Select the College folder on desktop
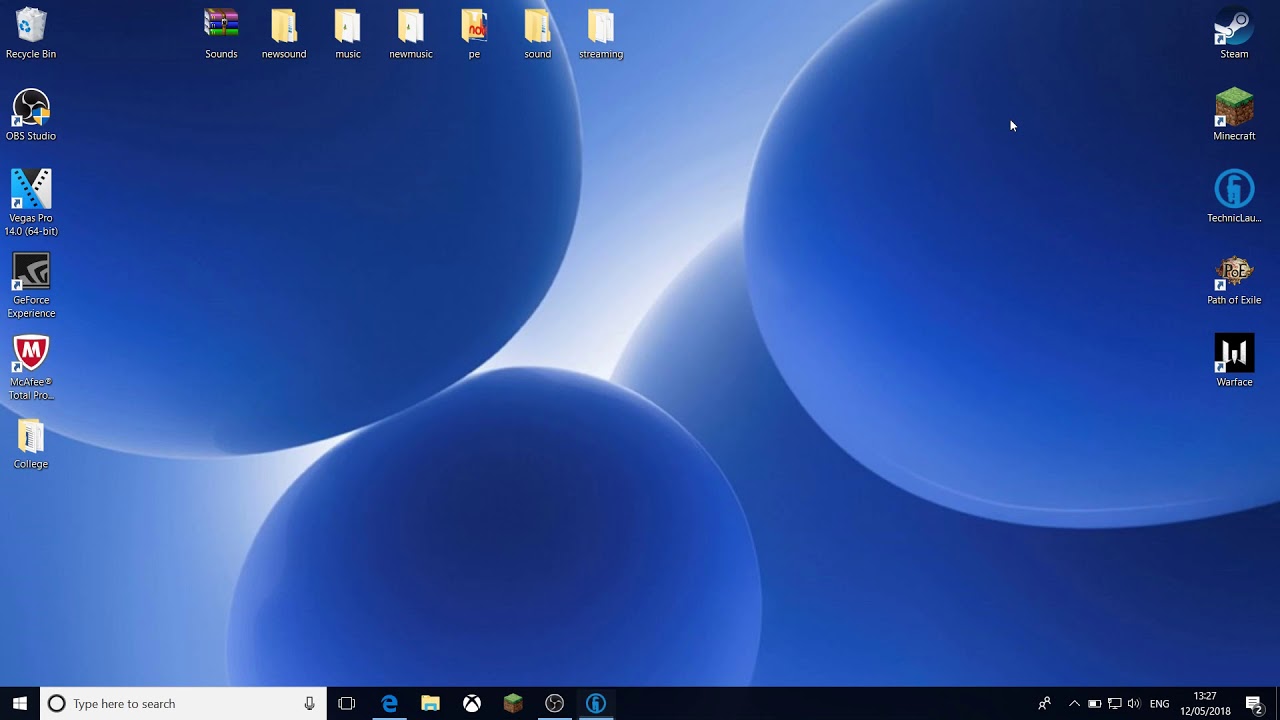Viewport: 1280px width, 720px height. coord(31,444)
